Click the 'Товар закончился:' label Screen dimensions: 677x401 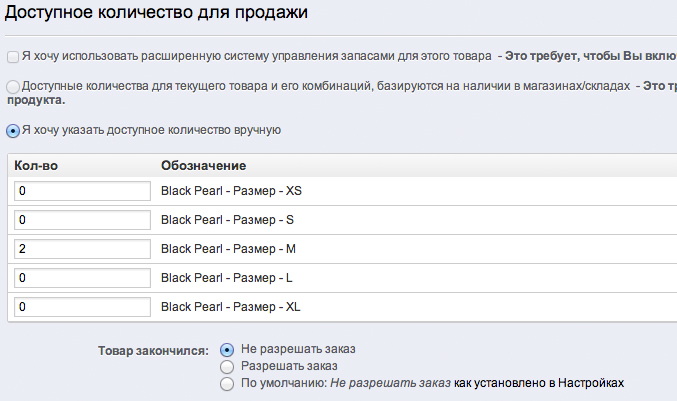[153, 350]
